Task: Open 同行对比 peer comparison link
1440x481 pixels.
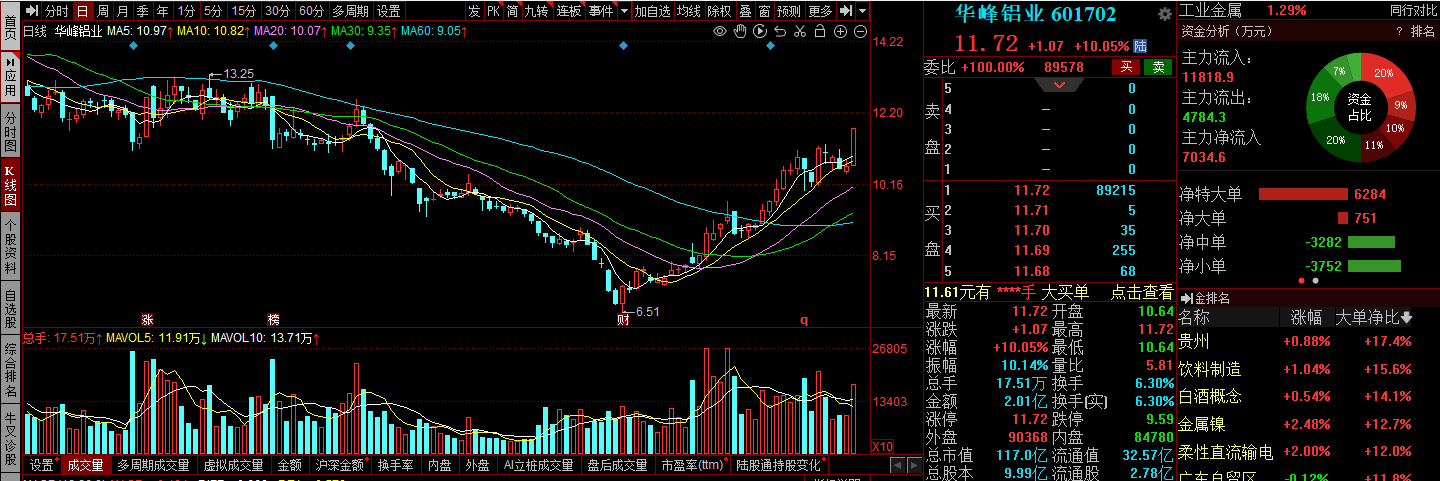Action: (1413, 10)
